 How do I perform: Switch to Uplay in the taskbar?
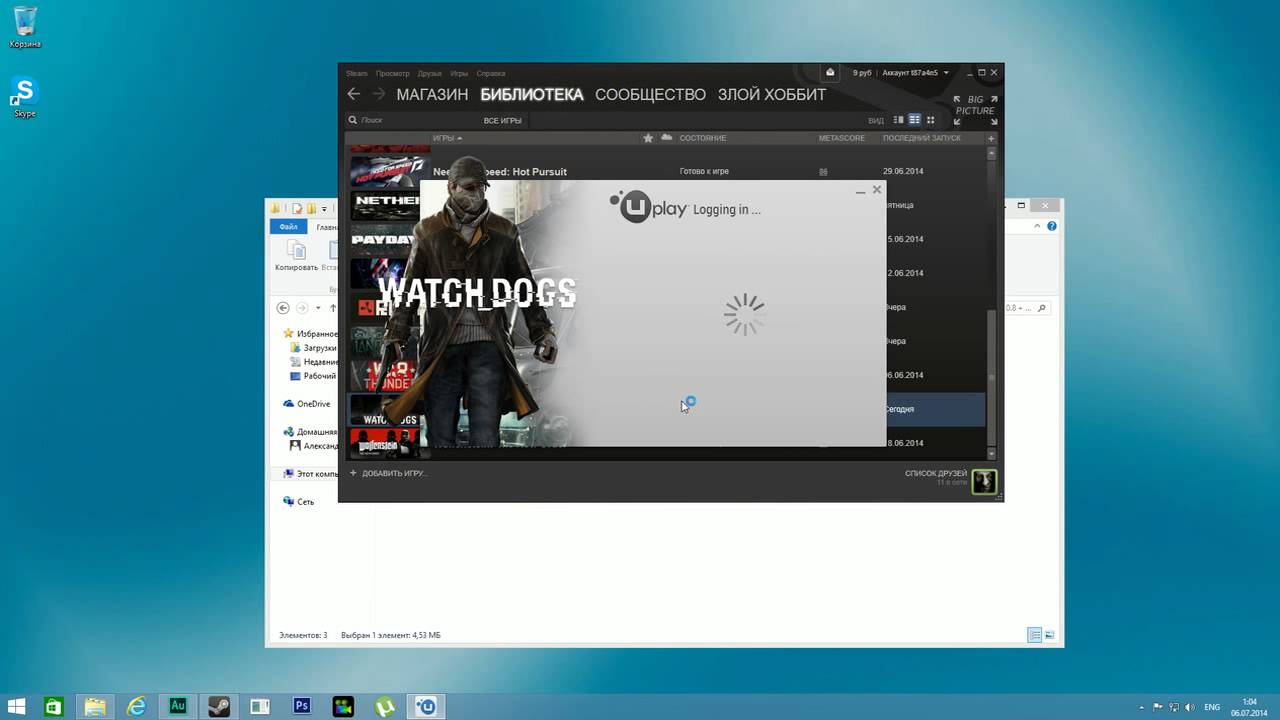427,706
